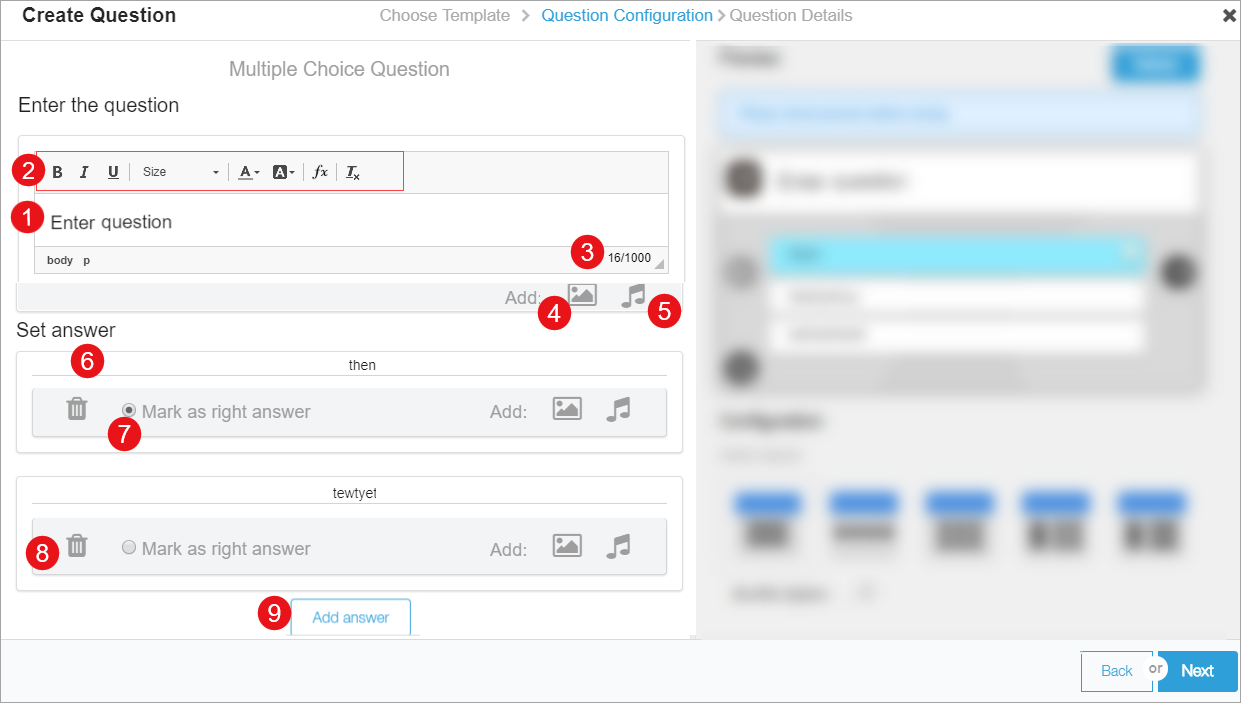This screenshot has width=1241, height=703.
Task: Expand the text color picker dropdown
Action: pos(249,172)
